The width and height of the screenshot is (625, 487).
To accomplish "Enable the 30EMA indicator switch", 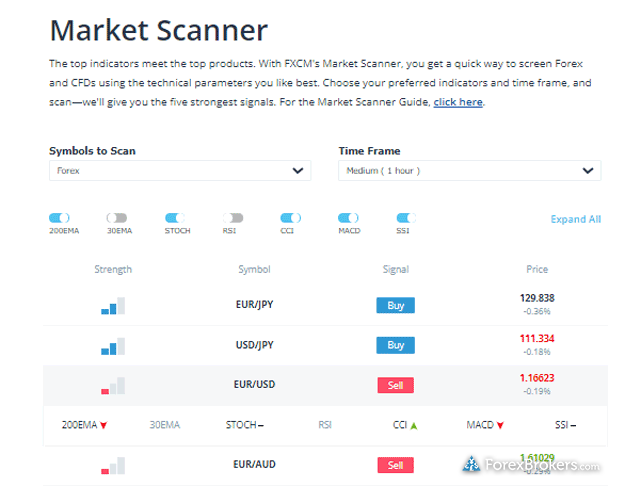I will click(117, 218).
